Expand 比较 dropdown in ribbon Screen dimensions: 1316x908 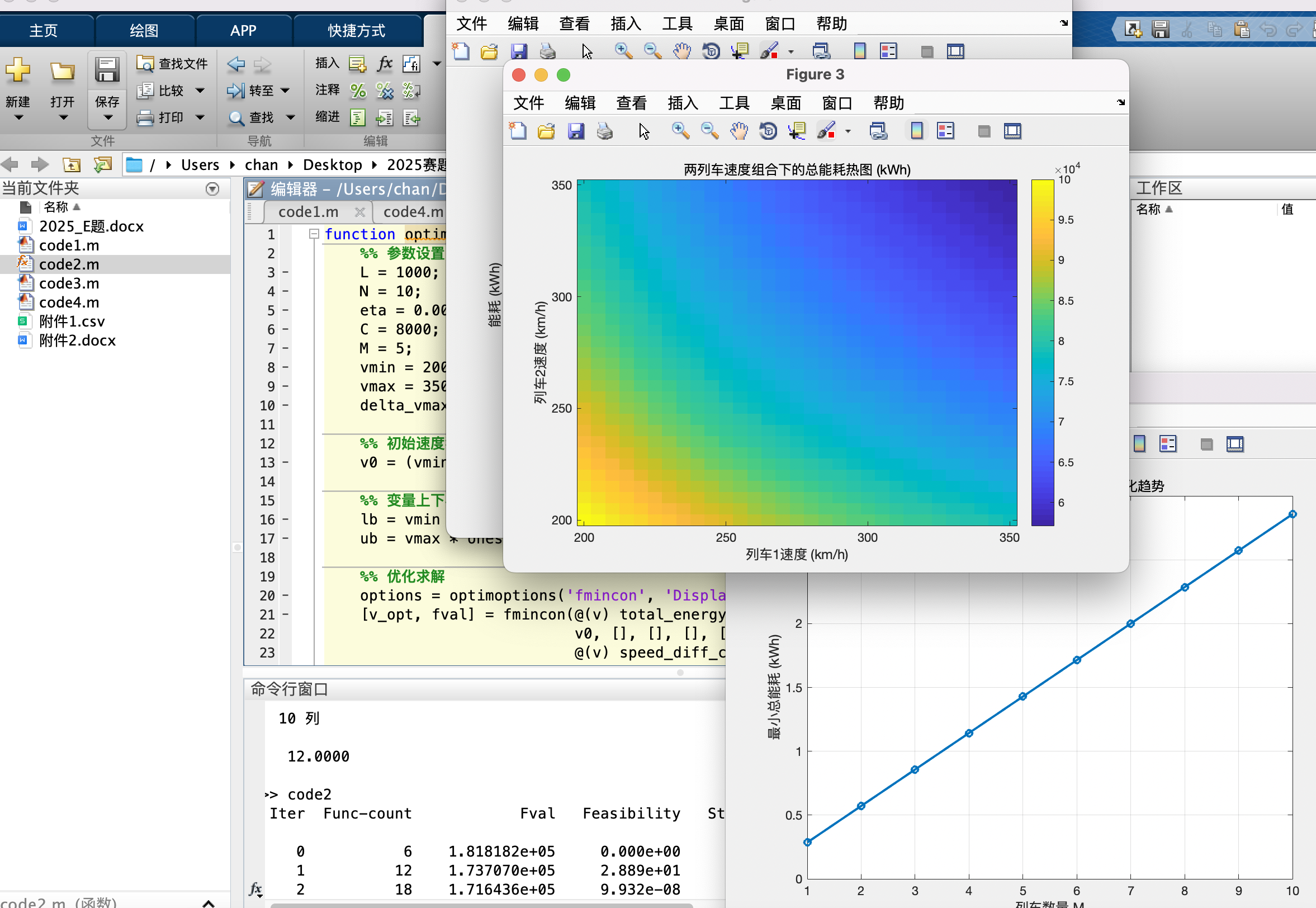[x=200, y=91]
